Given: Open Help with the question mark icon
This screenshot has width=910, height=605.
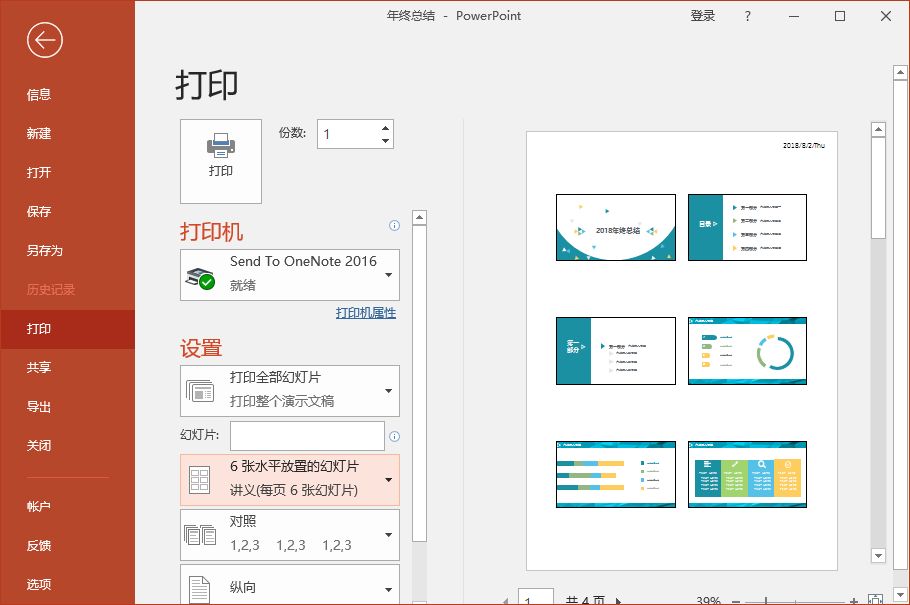Looking at the screenshot, I should coord(747,16).
